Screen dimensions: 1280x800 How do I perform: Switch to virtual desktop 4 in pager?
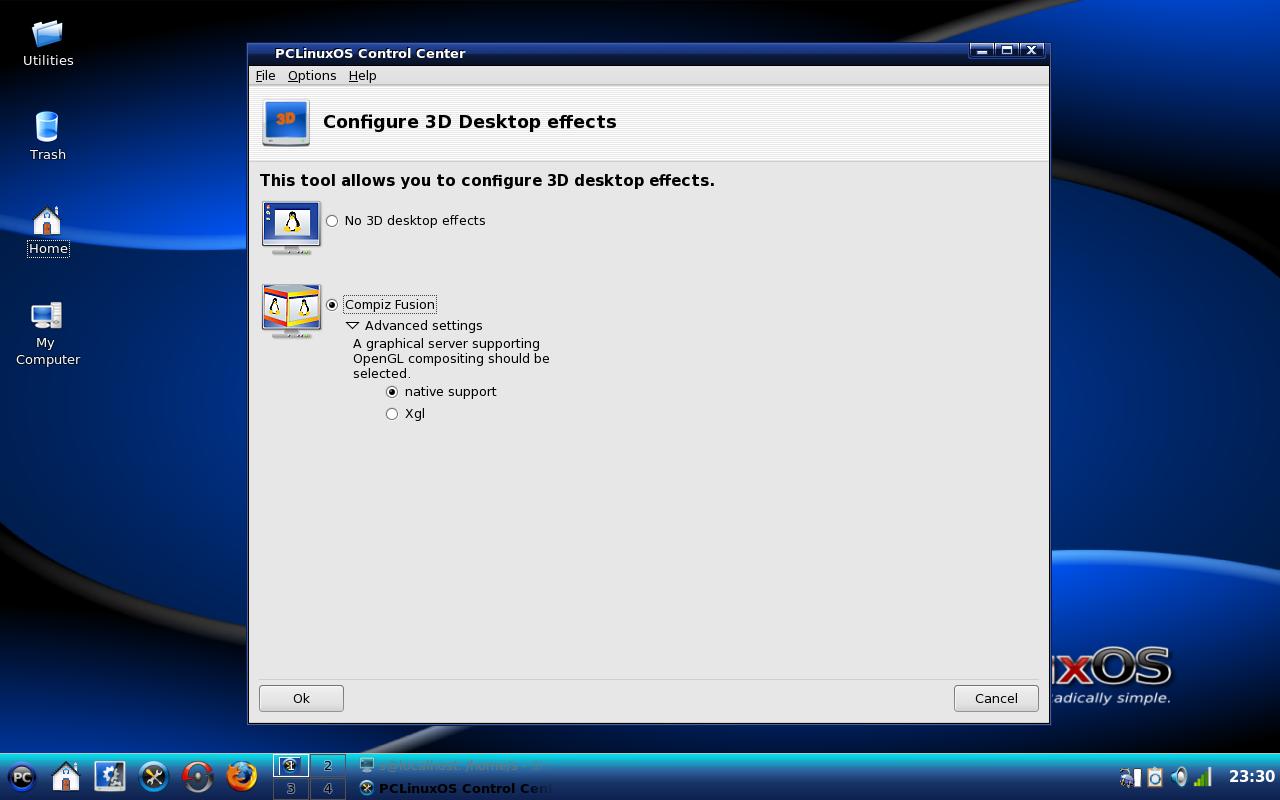[327, 789]
